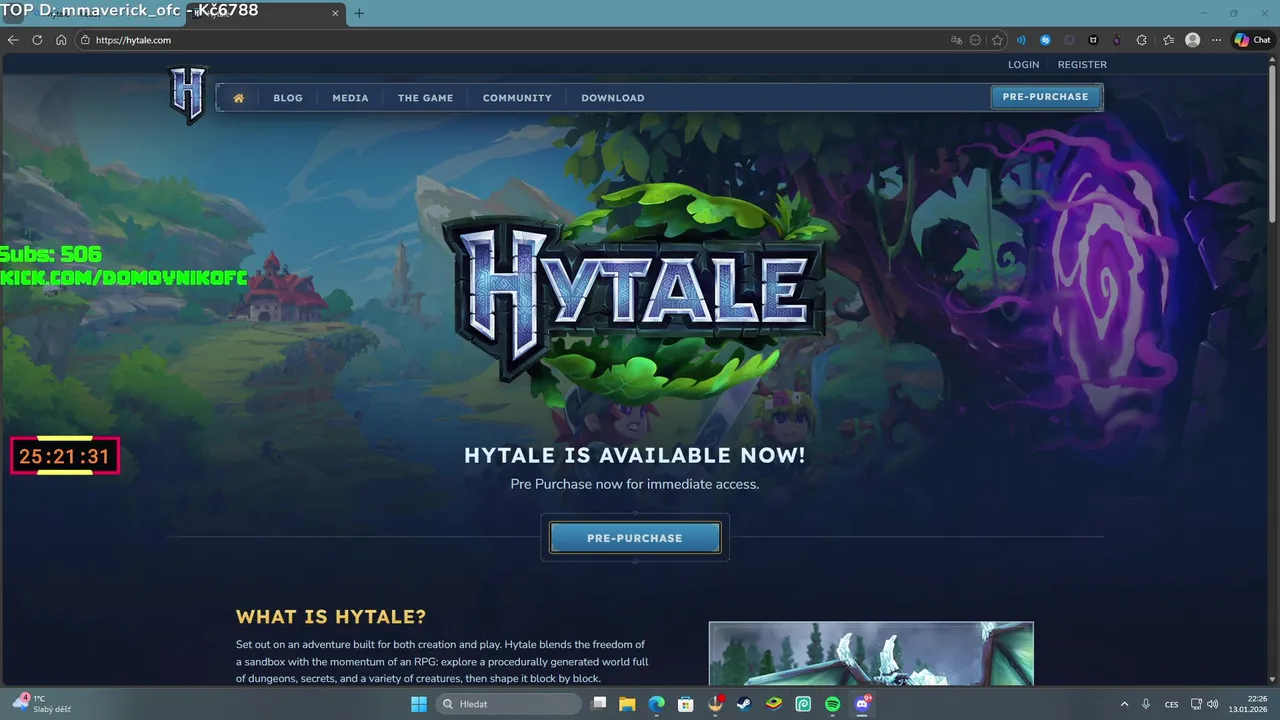Open the weather widget on taskbar

(42, 704)
